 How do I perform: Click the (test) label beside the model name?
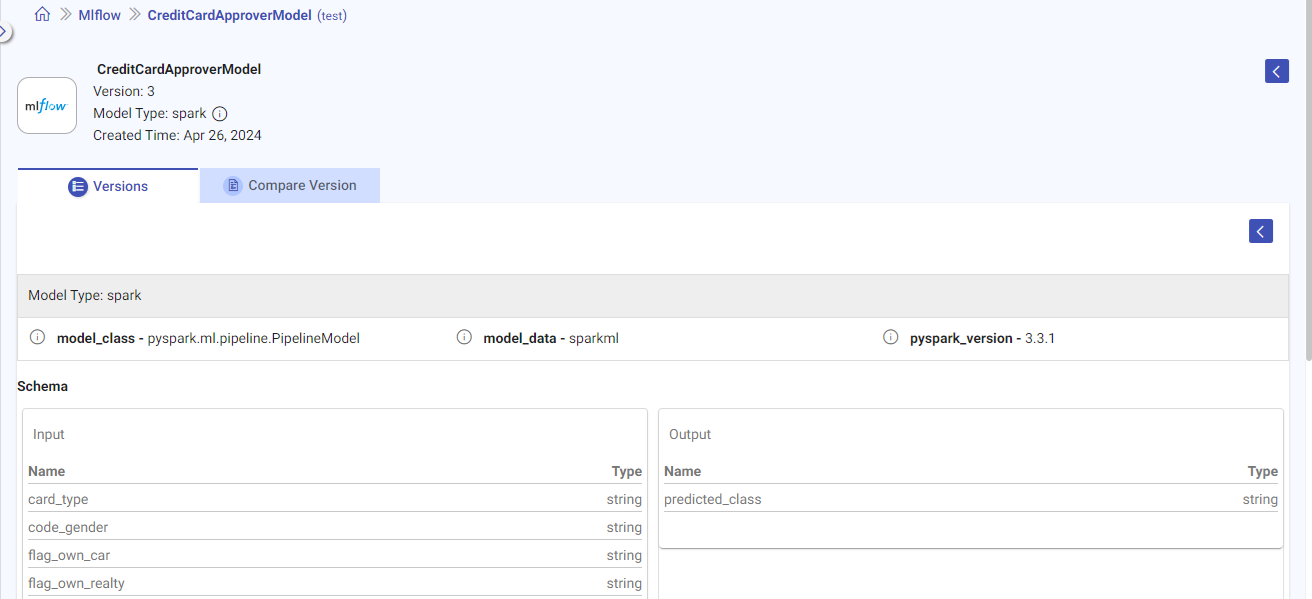click(333, 15)
